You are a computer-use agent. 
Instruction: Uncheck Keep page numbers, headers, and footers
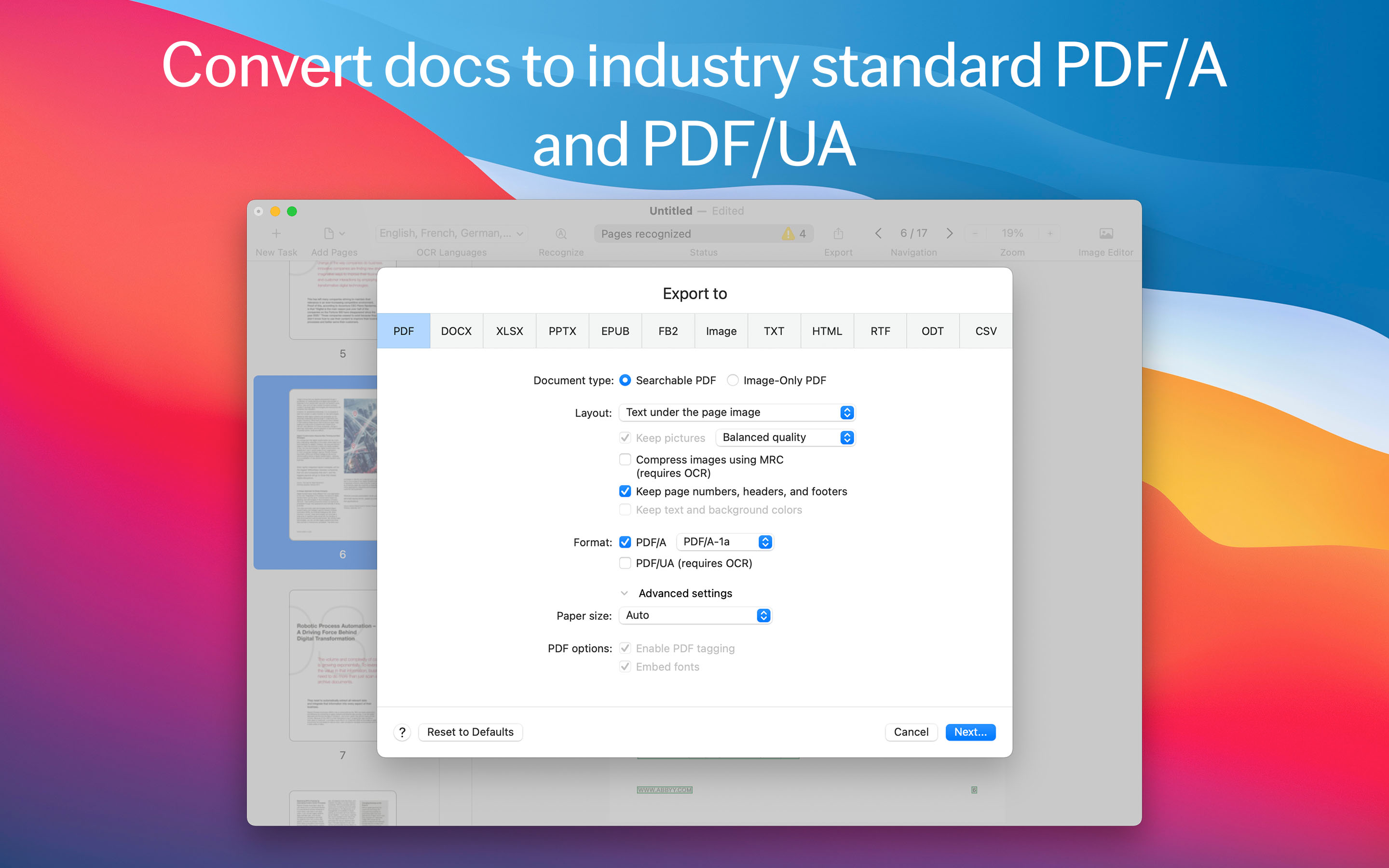pos(625,491)
